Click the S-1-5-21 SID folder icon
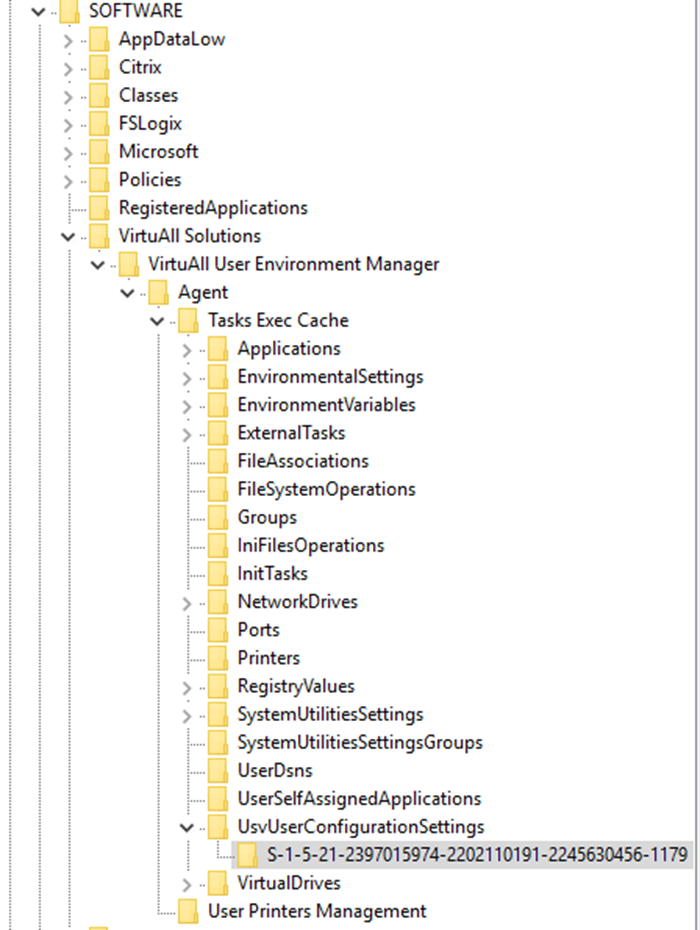The image size is (700, 930). tap(247, 855)
